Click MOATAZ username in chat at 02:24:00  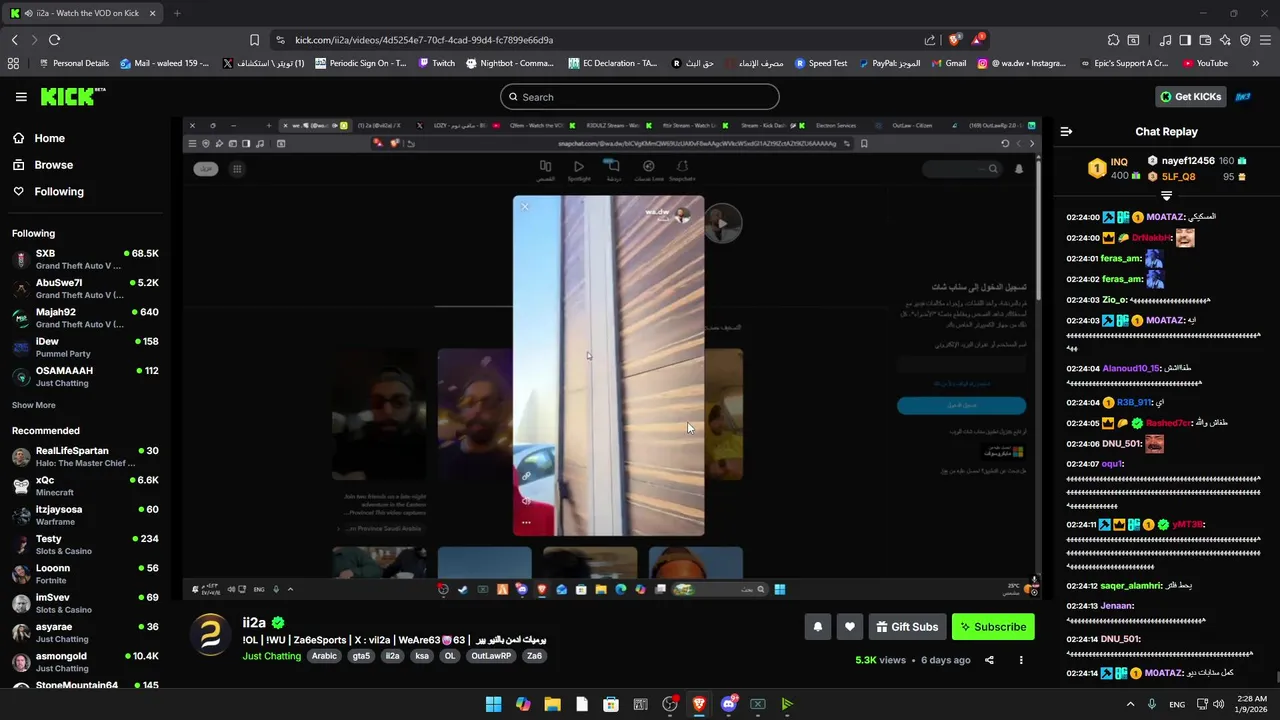pyautogui.click(x=1166, y=217)
